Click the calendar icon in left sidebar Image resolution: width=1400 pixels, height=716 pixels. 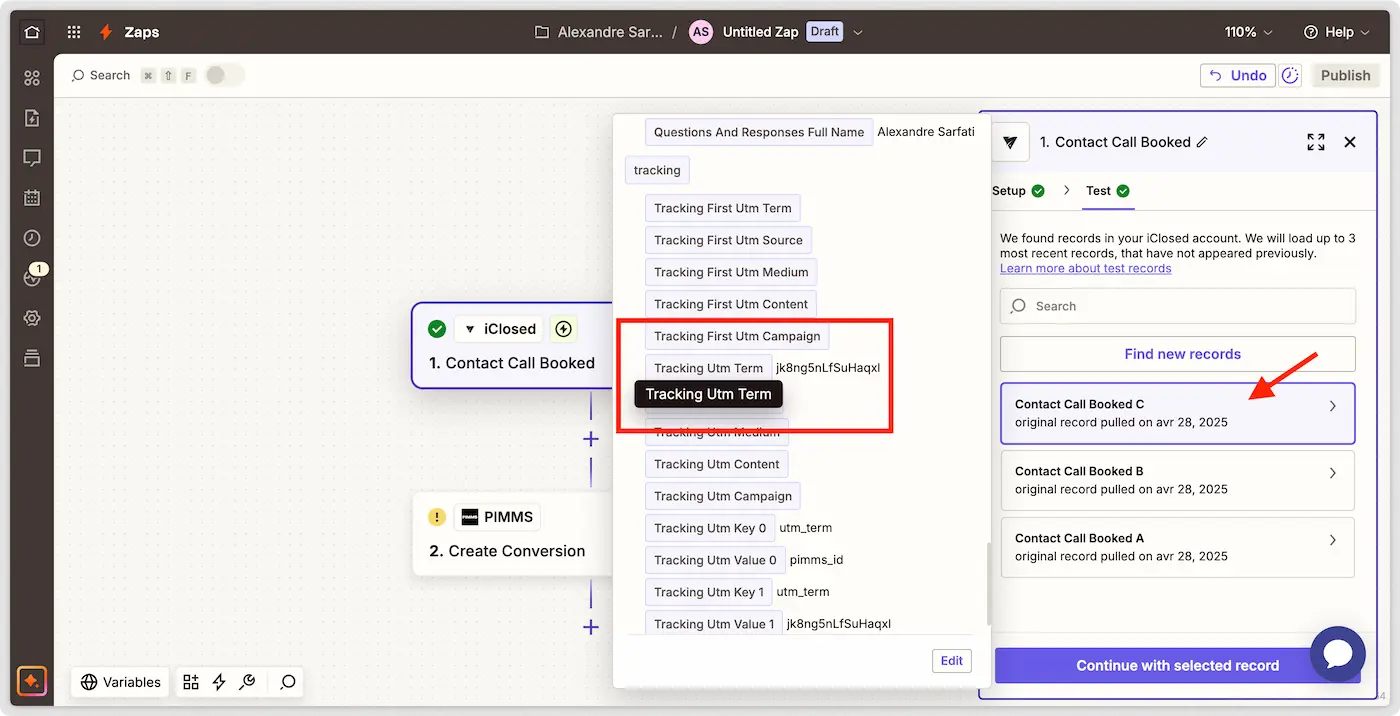click(x=32, y=198)
